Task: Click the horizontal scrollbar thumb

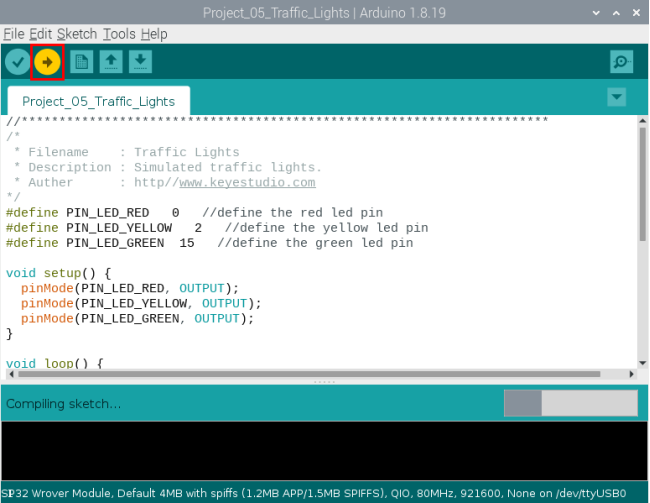Action: point(309,374)
